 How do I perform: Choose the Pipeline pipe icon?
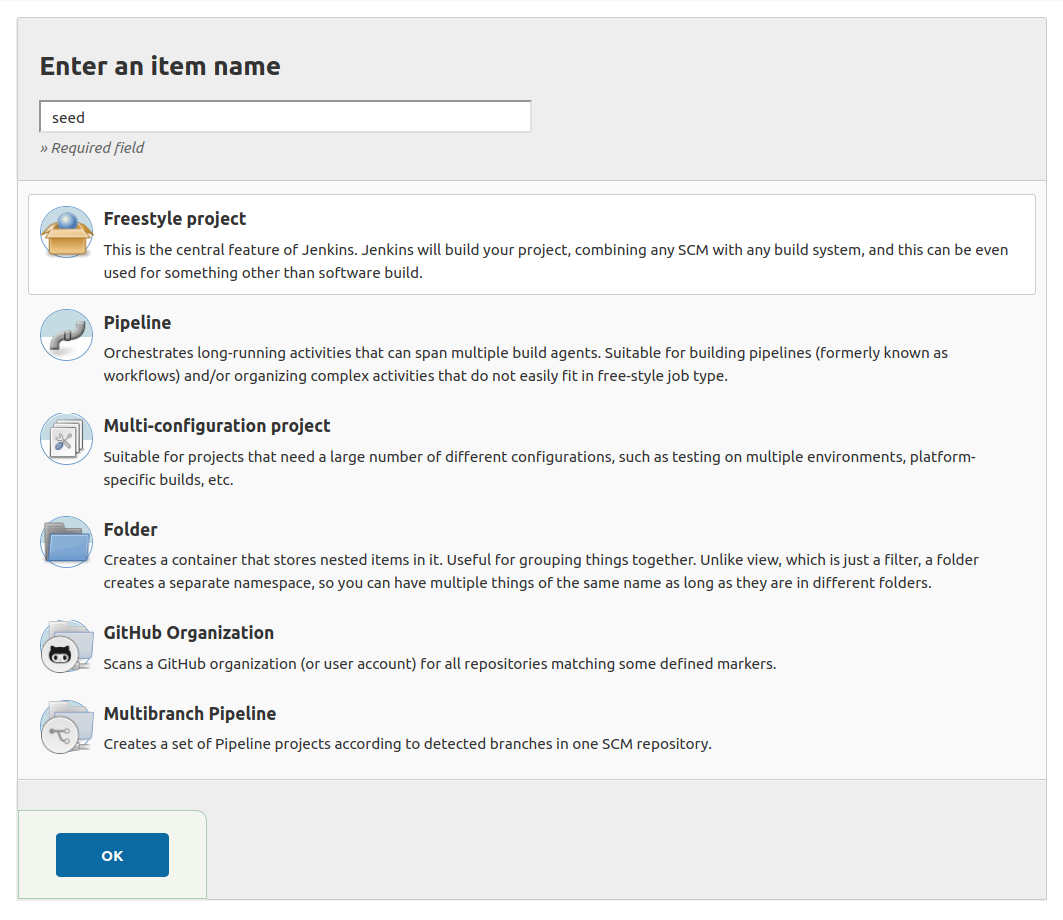point(66,336)
